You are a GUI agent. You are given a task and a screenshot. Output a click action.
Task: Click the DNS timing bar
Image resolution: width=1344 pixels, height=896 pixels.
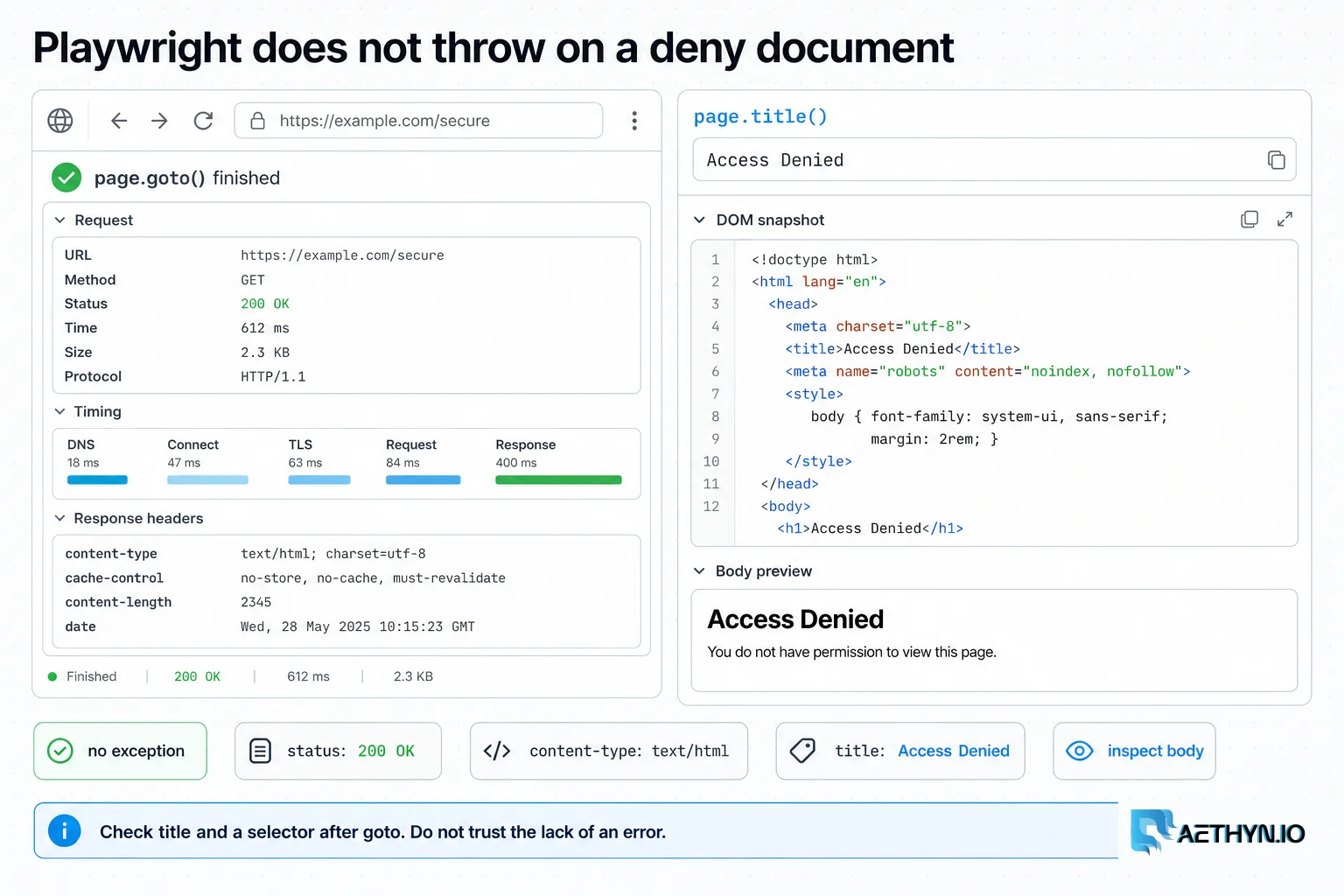pos(97,479)
